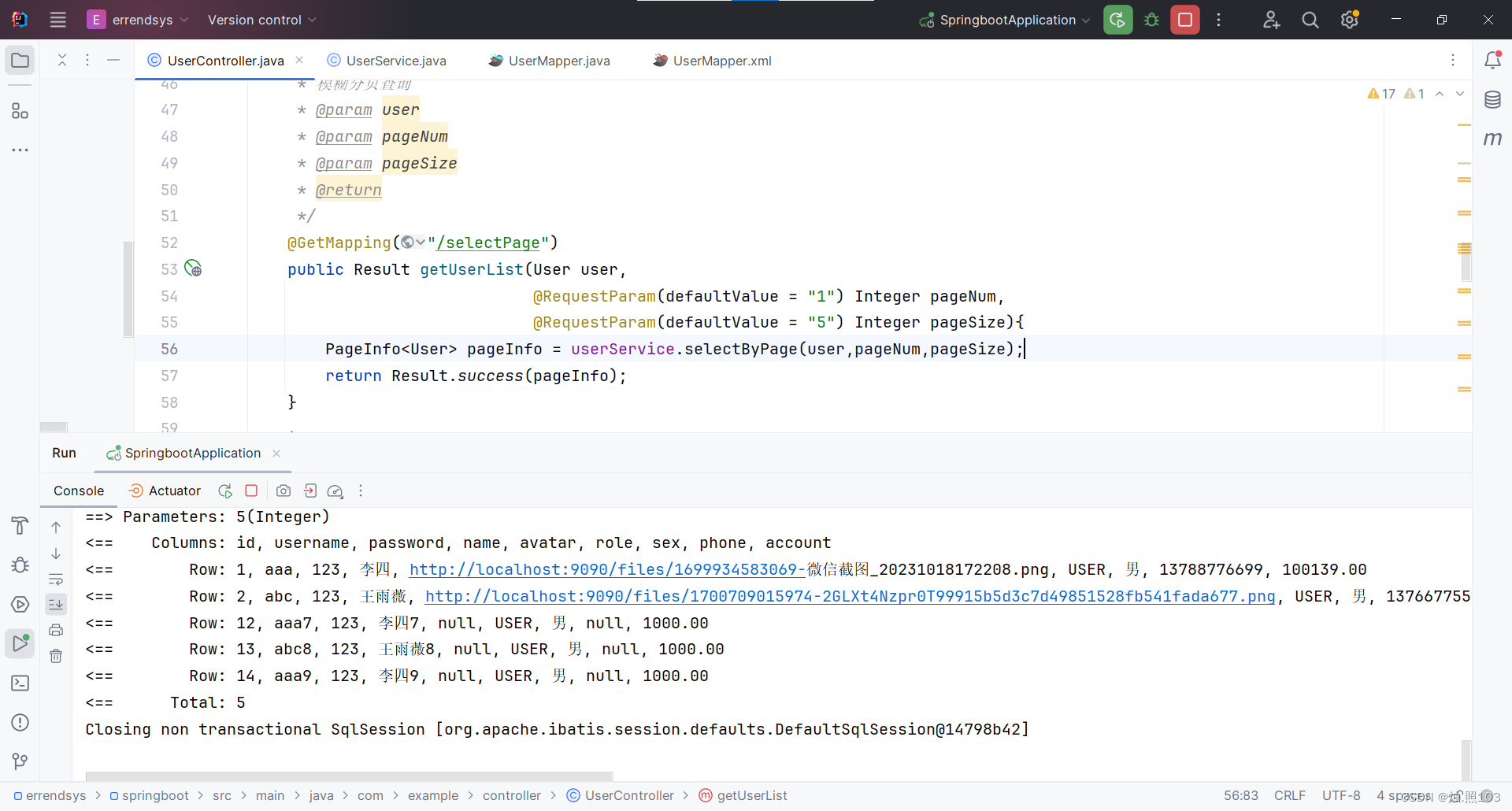The image size is (1512, 811).
Task: Open the Maven panel
Action: click(1494, 139)
